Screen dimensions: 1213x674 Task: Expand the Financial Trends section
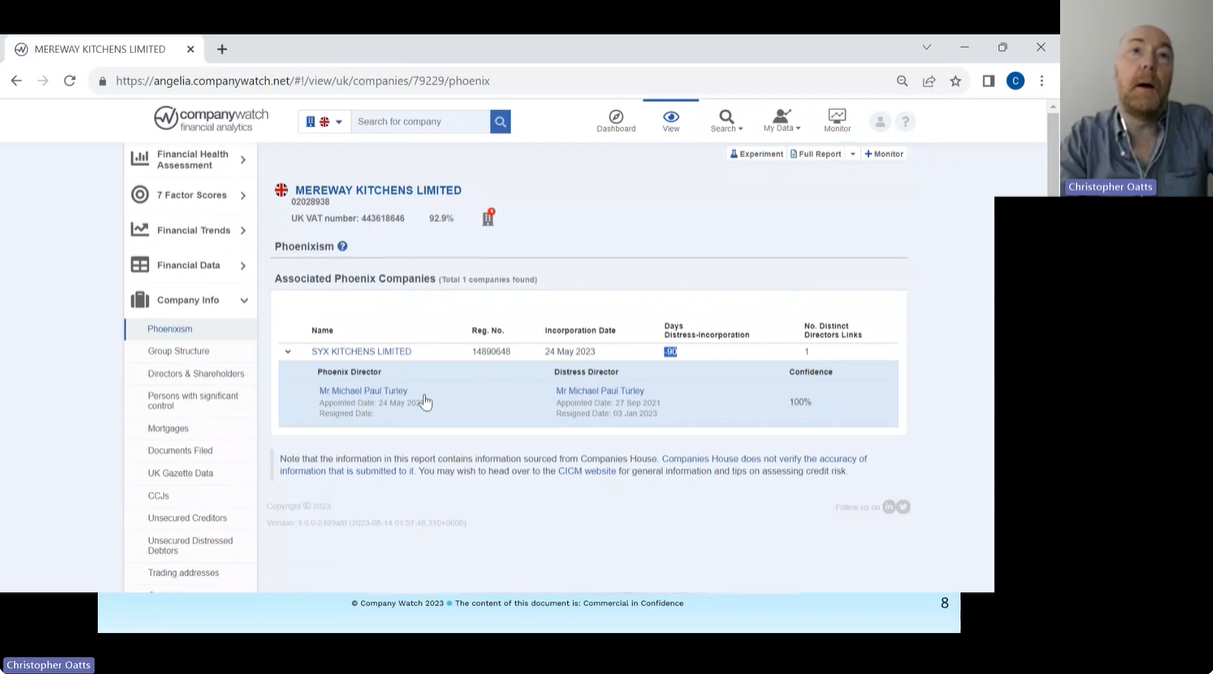click(243, 230)
